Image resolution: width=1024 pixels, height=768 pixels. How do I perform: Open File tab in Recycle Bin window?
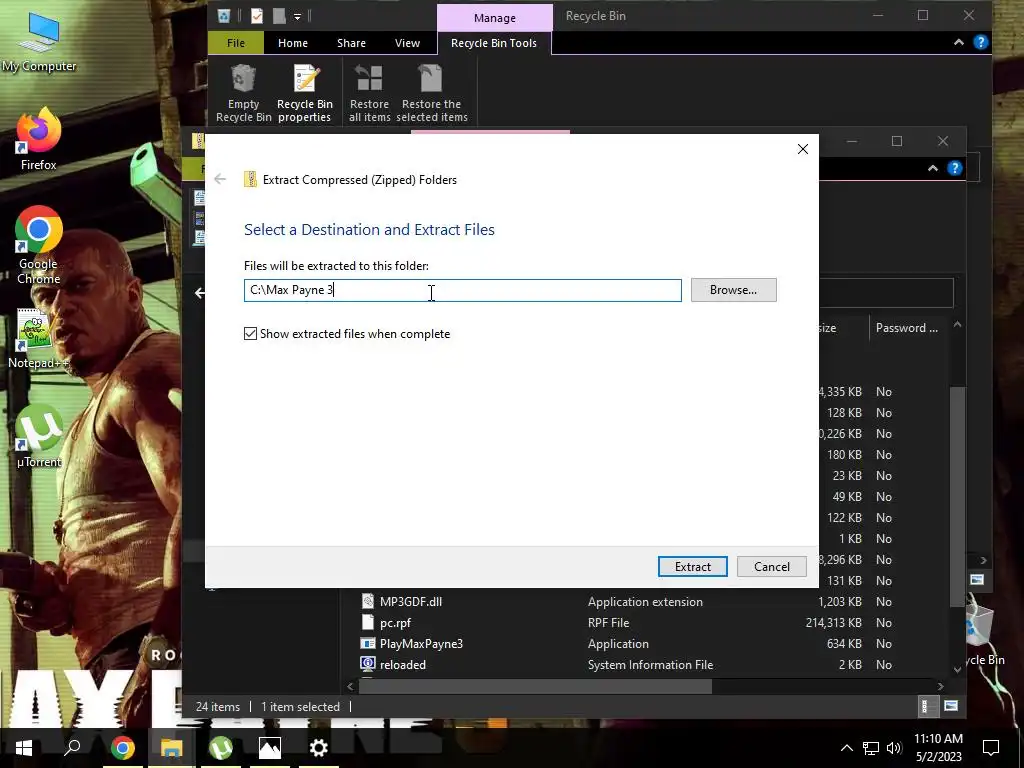[x=236, y=43]
